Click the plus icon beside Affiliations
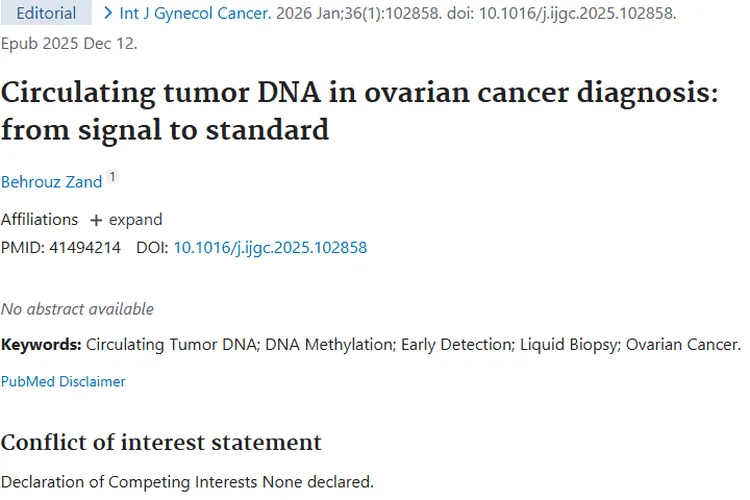 tap(96, 220)
